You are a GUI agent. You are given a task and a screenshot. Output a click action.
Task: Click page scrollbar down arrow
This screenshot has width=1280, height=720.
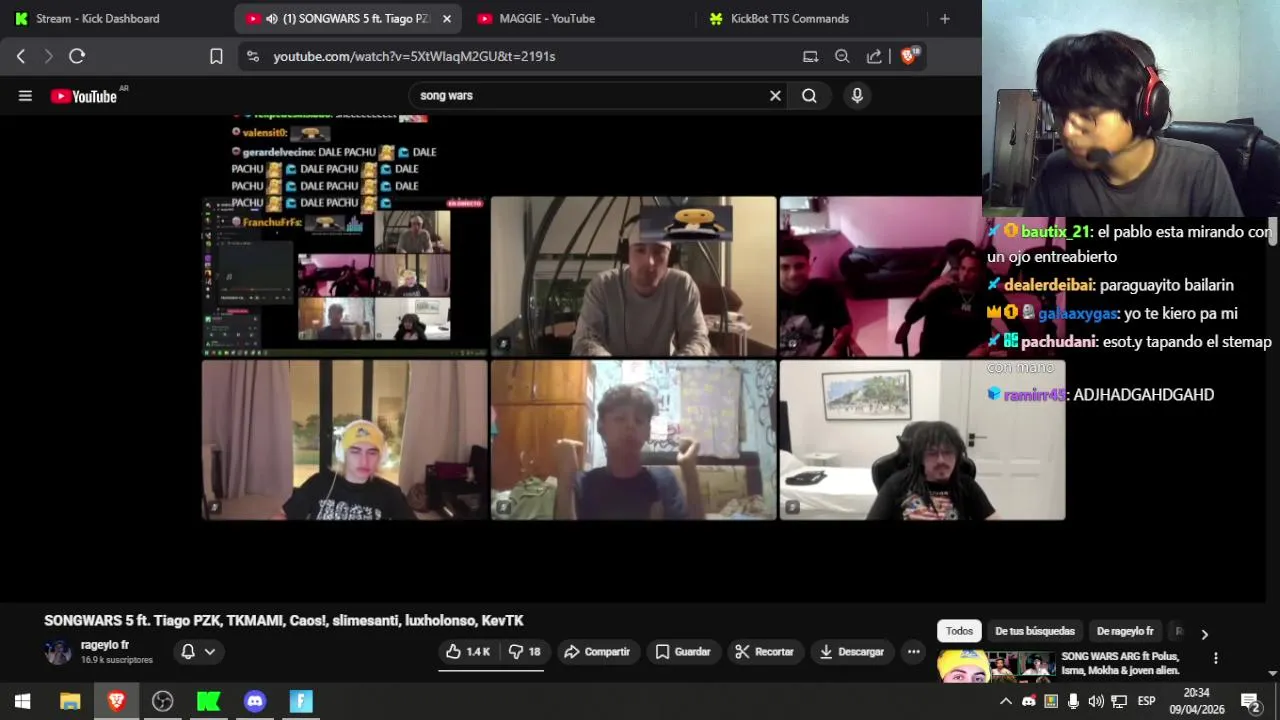1273,674
